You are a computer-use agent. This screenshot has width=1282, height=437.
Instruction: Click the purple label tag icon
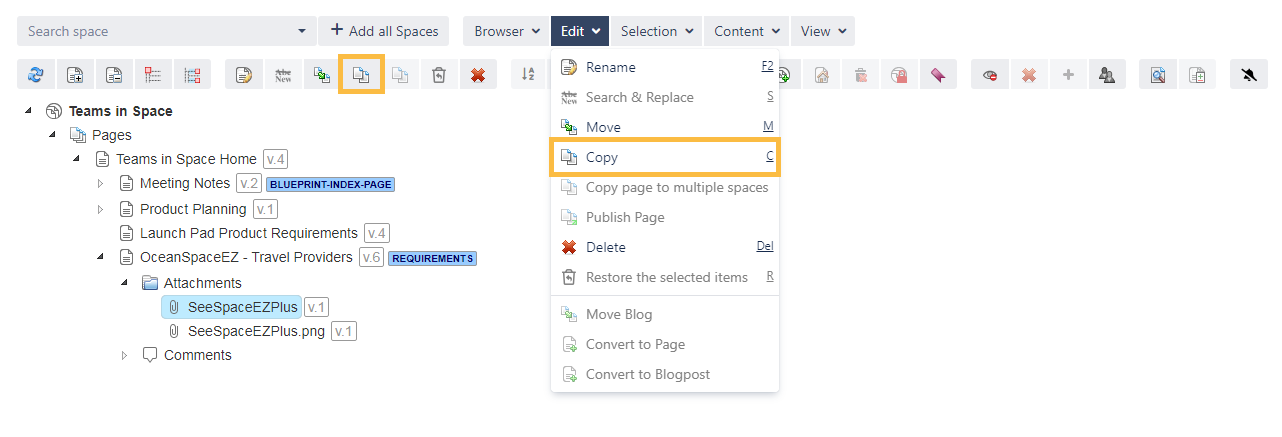[938, 75]
